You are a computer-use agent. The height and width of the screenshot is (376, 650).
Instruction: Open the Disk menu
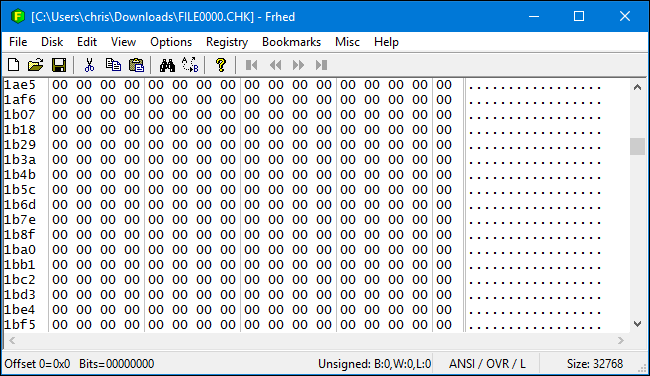point(52,42)
